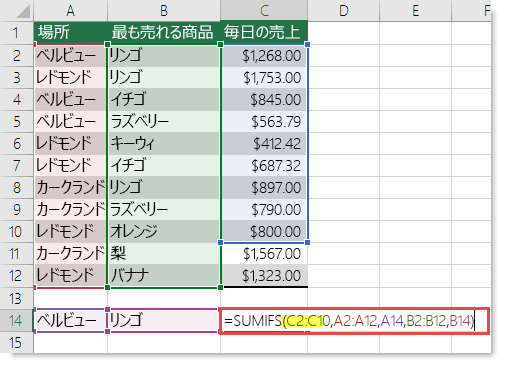Click the Select All corner triangle
506x368 pixels.
click(x=23, y=11)
